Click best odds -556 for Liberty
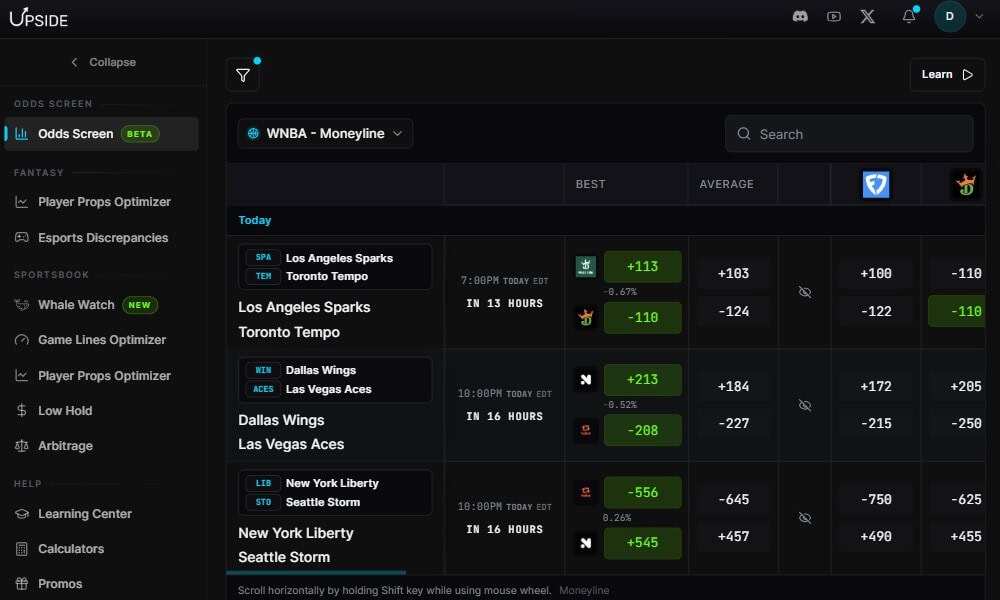The width and height of the screenshot is (1000, 600). 642,492
